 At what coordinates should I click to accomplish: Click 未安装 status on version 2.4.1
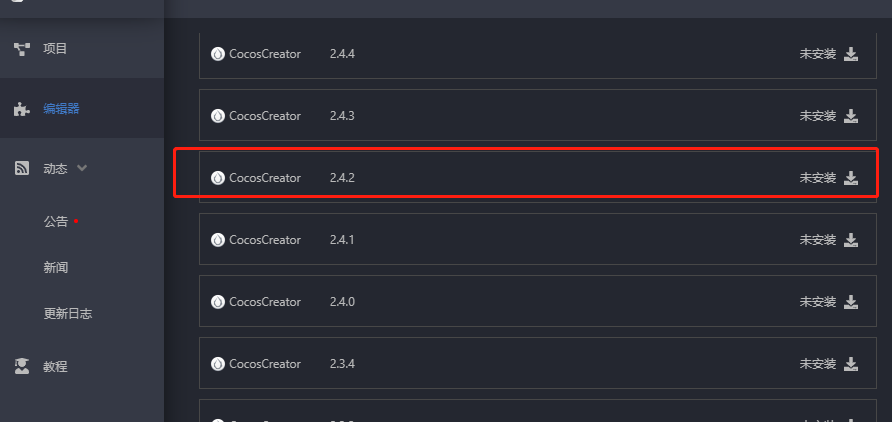tap(817, 240)
